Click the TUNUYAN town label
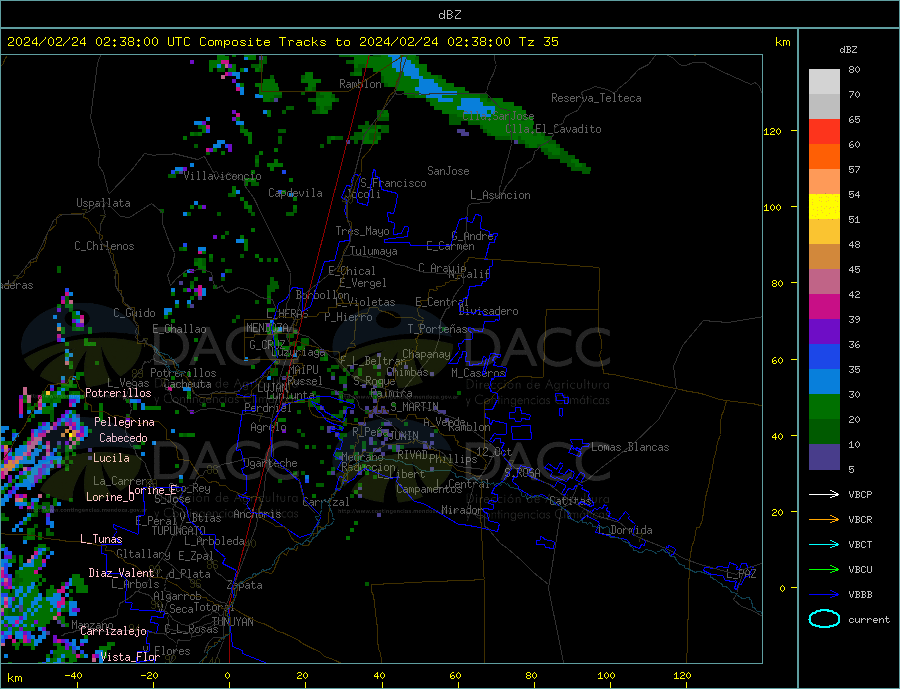Viewport: 900px width, 689px height. (x=232, y=622)
